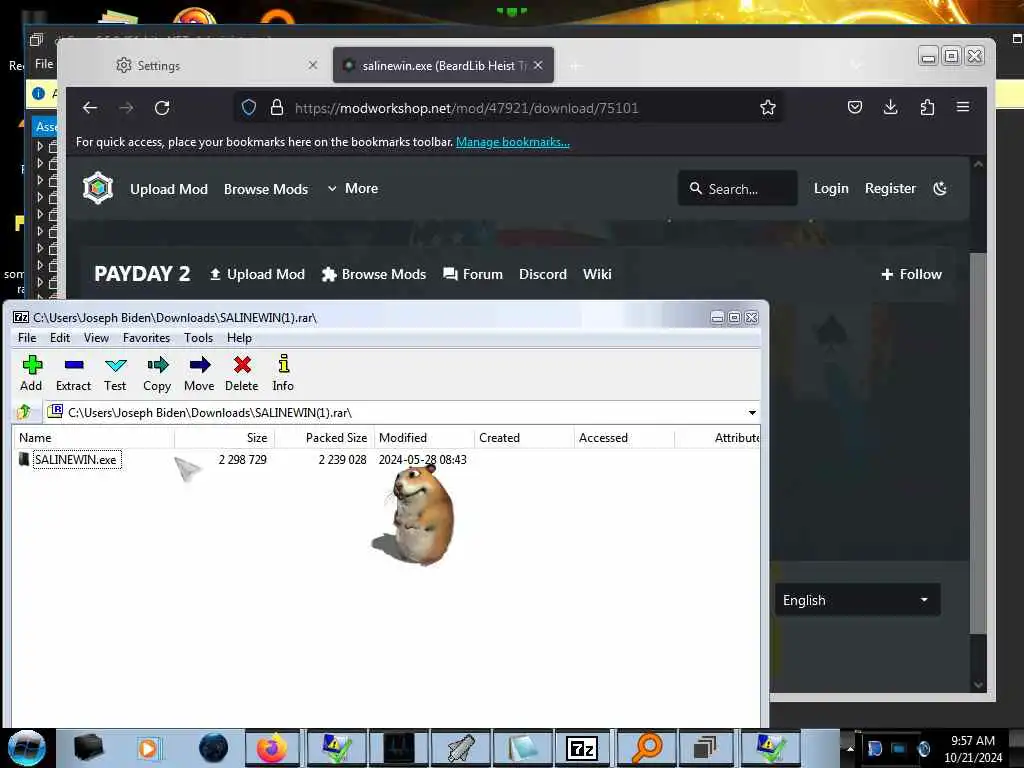
Task: Open the Help menu in 7-Zip
Action: pyautogui.click(x=239, y=338)
